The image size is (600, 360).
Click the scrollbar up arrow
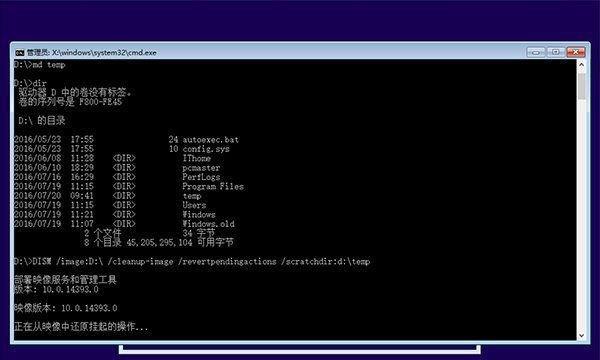click(x=581, y=65)
